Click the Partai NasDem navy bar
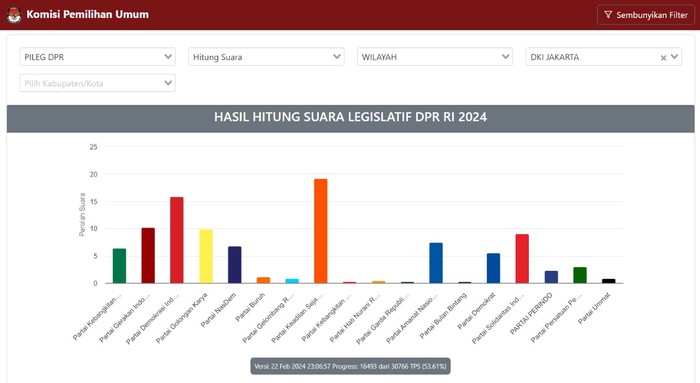This screenshot has width=700, height=383. click(234, 265)
